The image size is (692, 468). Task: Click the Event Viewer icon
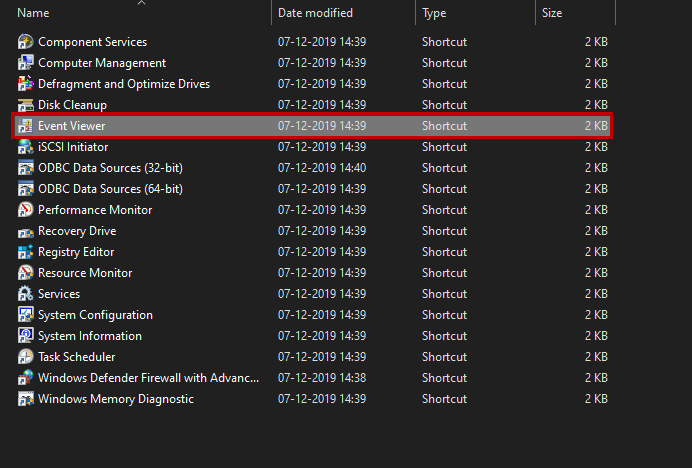pyautogui.click(x=26, y=126)
